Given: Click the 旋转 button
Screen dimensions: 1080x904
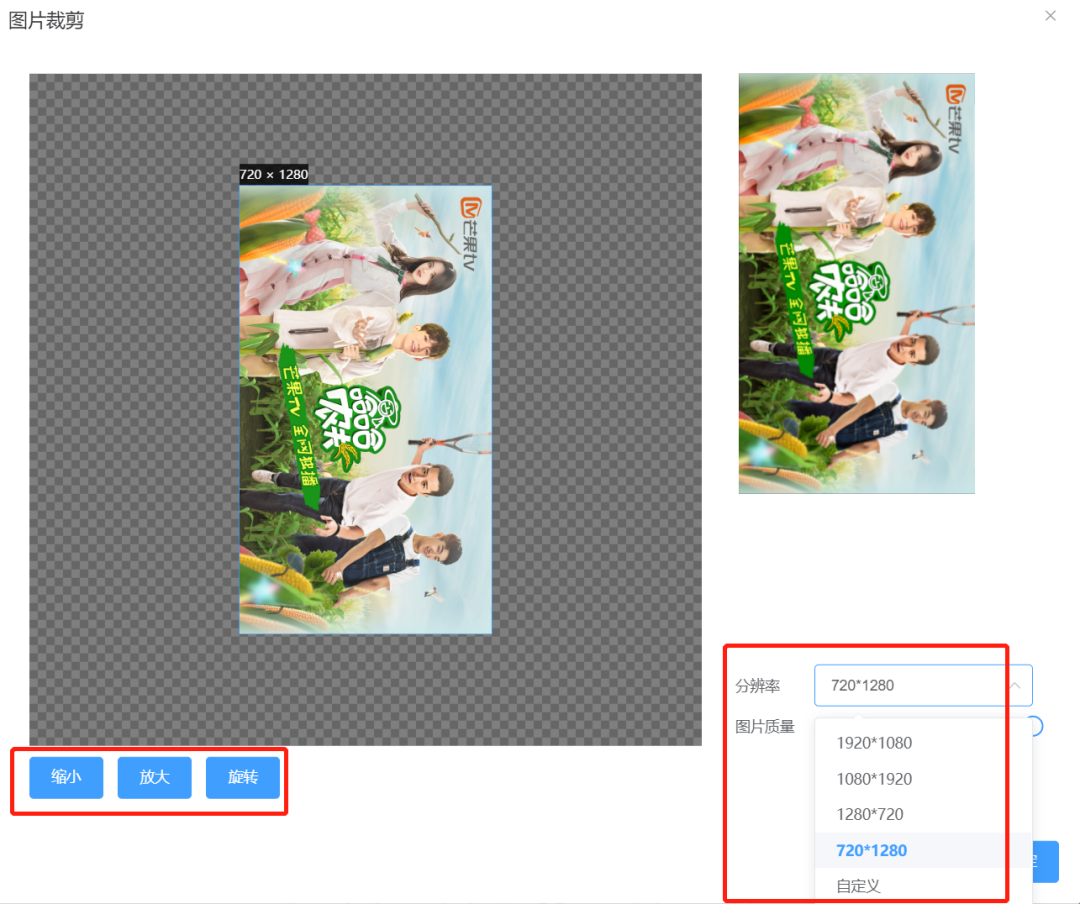Looking at the screenshot, I should tap(242, 777).
